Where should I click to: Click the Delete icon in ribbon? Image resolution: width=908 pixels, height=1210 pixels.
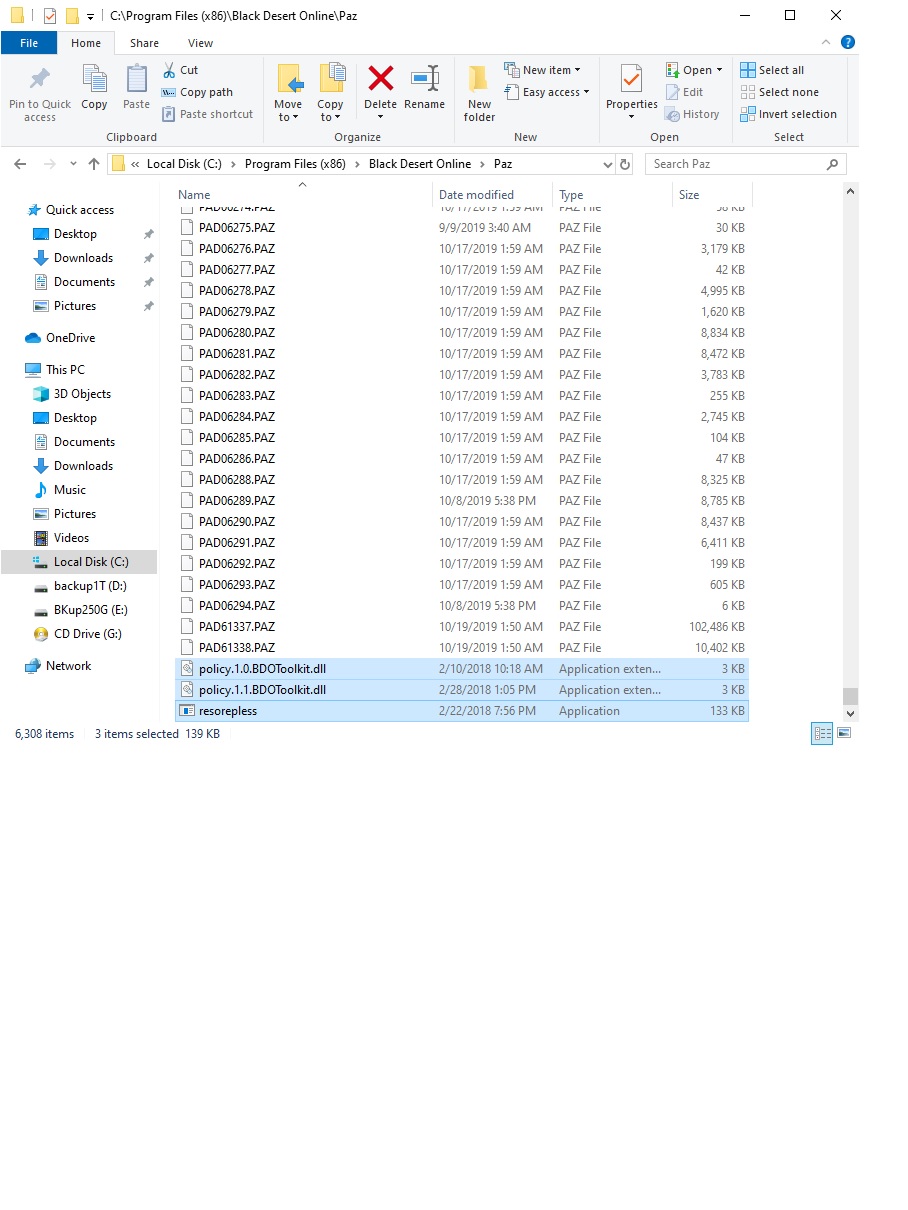[x=380, y=80]
